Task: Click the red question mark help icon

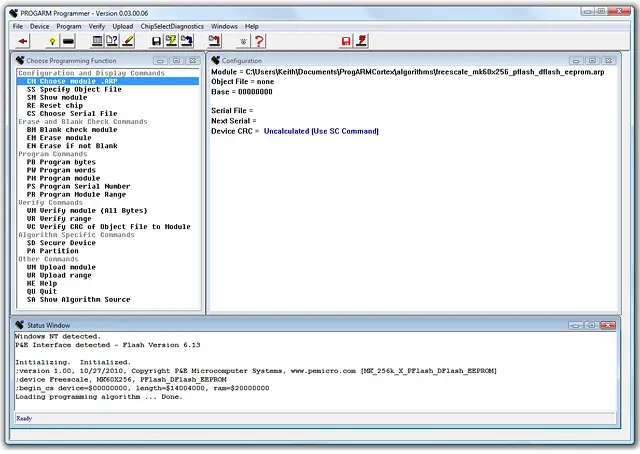Action: [x=259, y=41]
